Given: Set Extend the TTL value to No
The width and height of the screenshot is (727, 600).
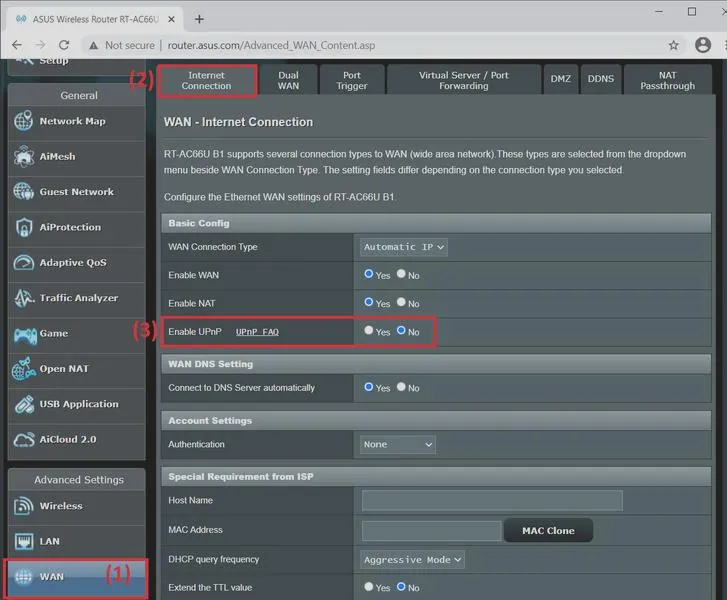Looking at the screenshot, I should 401,587.
